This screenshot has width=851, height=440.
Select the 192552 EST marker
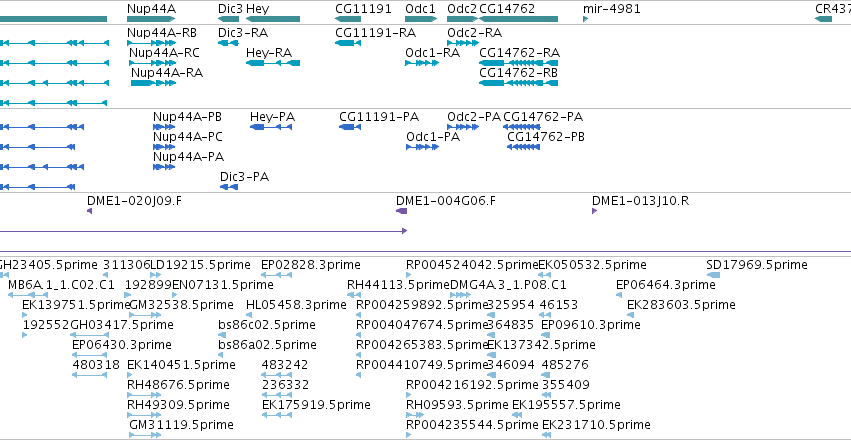tap(24, 335)
